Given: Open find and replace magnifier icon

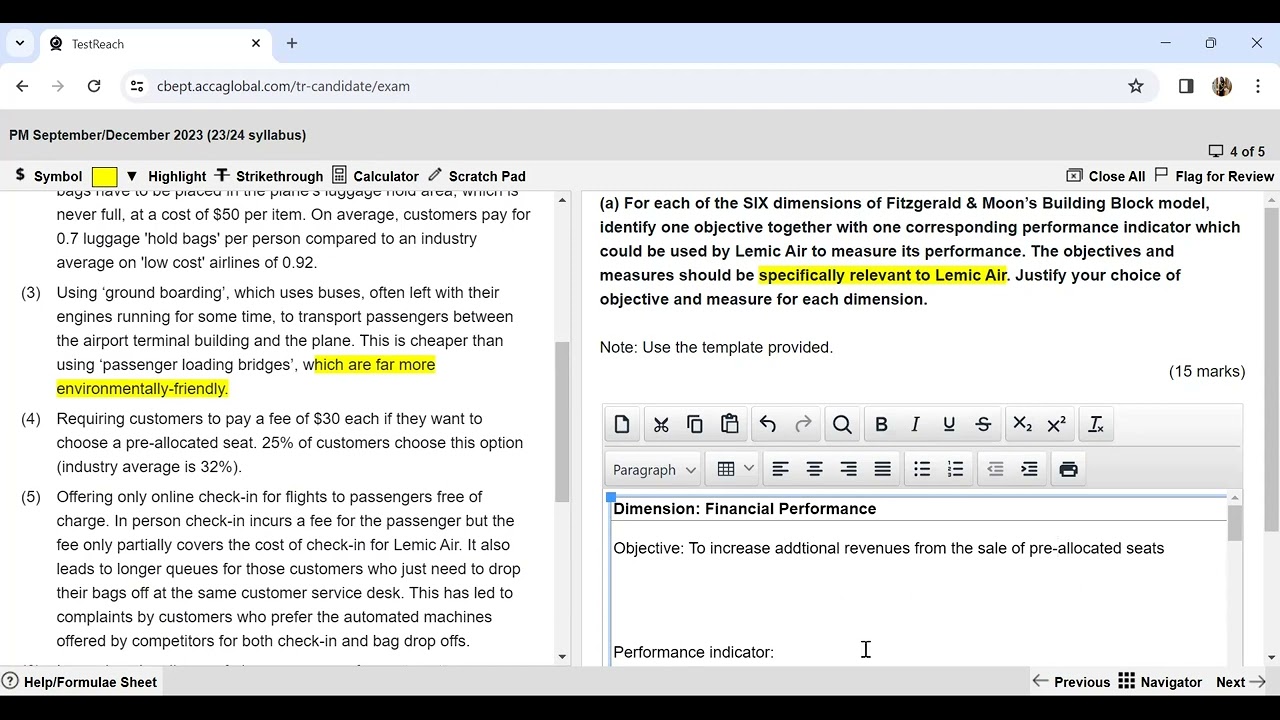Looking at the screenshot, I should 842,424.
